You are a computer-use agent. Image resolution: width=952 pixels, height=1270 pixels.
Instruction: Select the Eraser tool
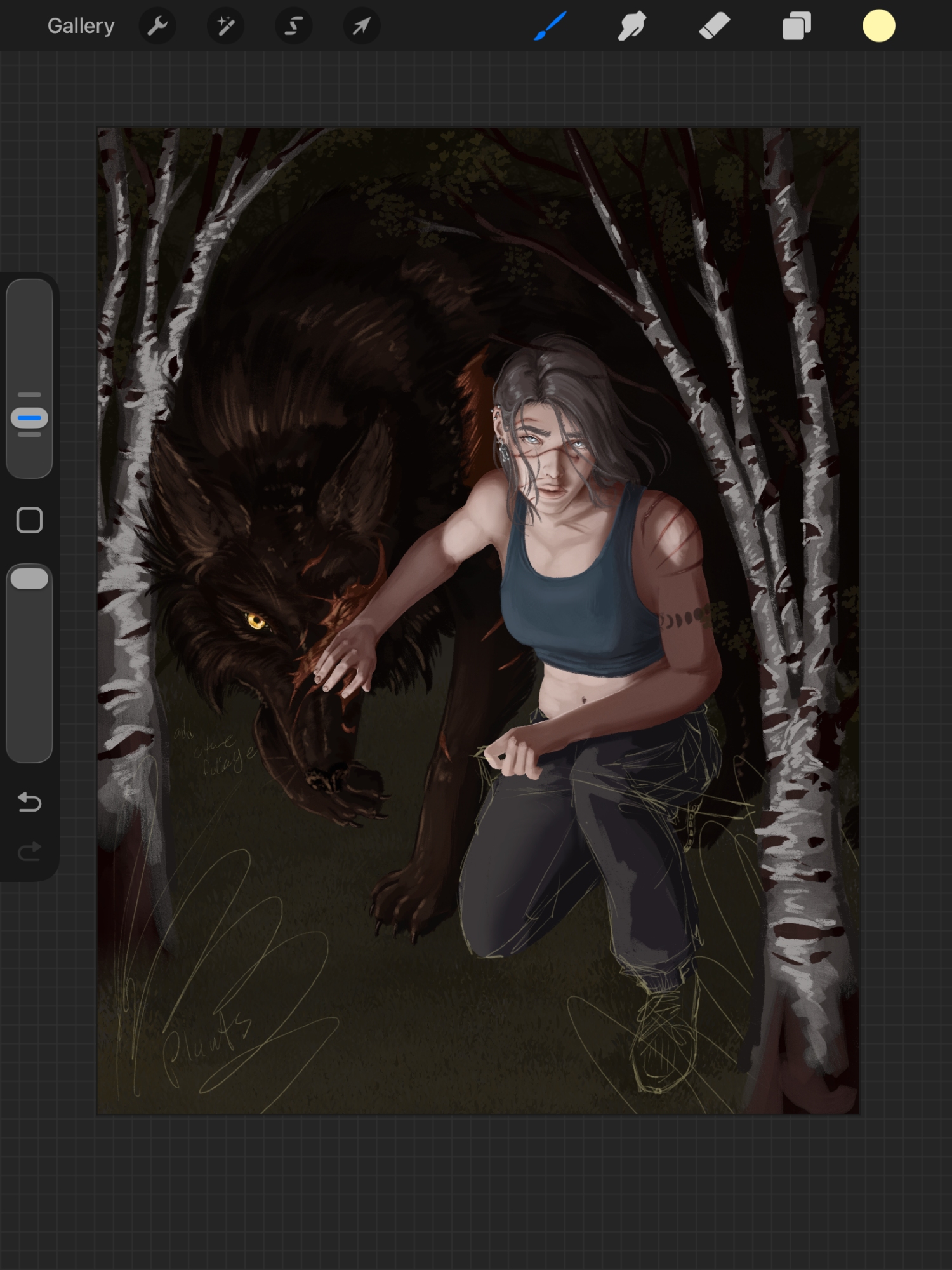714,26
